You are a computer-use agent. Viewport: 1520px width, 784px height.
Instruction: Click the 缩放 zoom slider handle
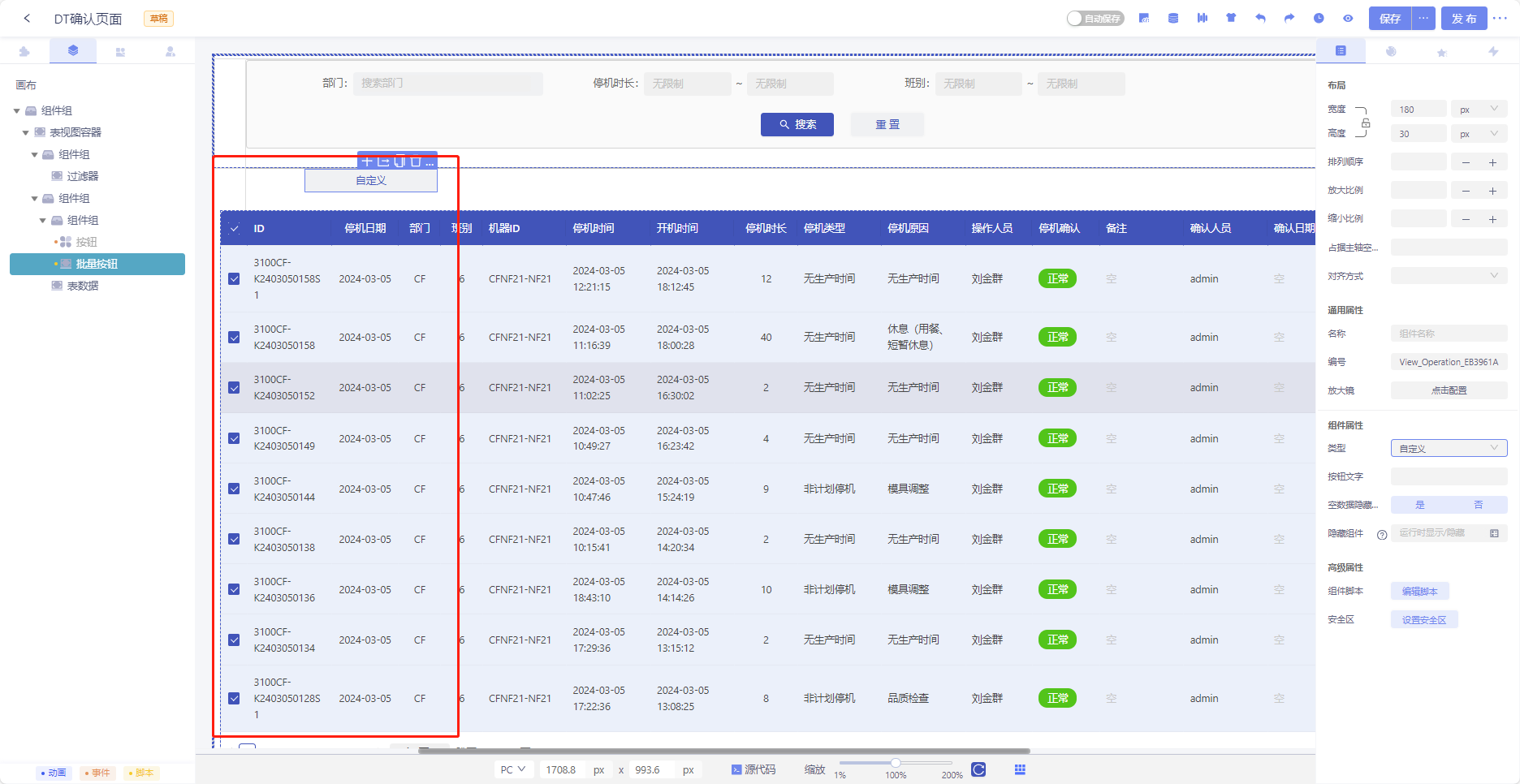(896, 763)
